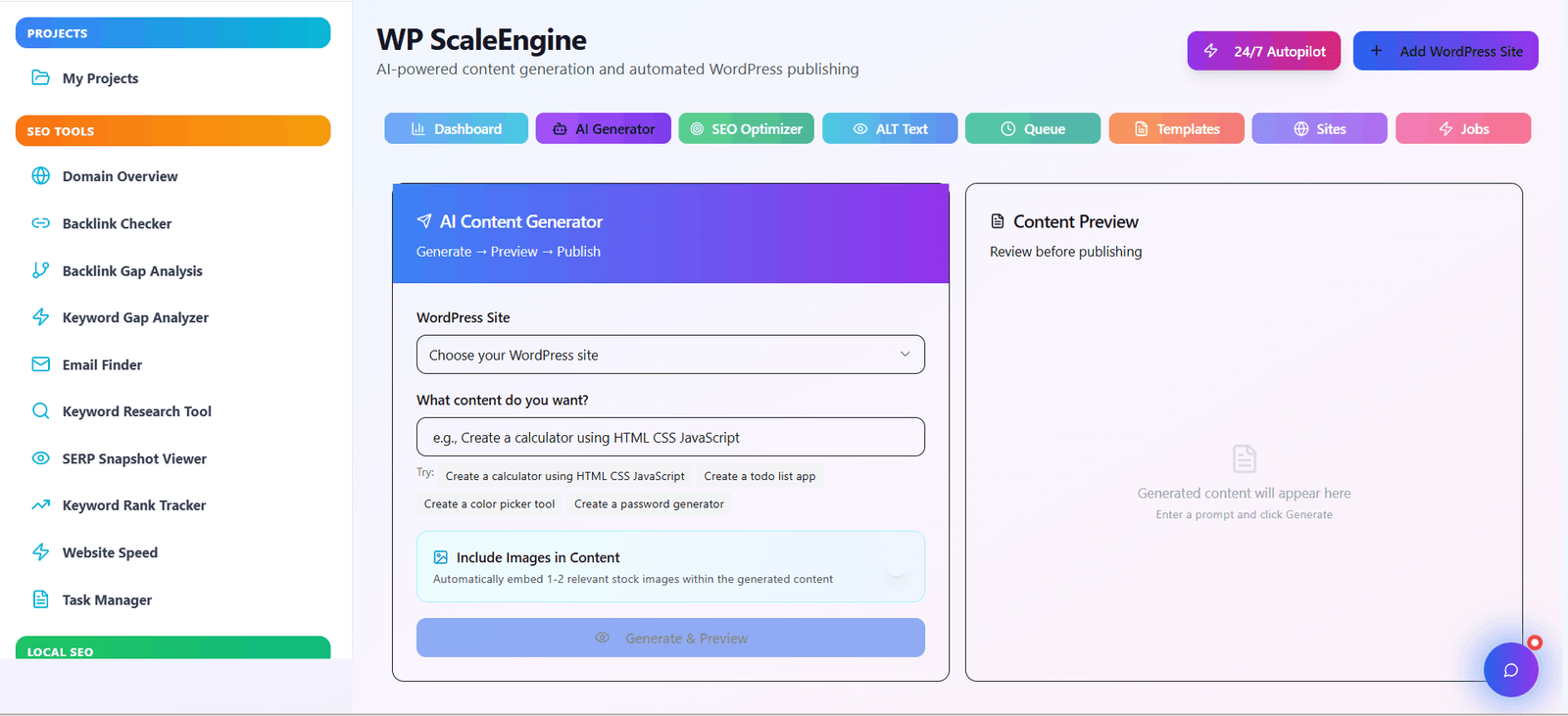1568x716 pixels.
Task: Open the chat bubble widget
Action: pos(1510,670)
